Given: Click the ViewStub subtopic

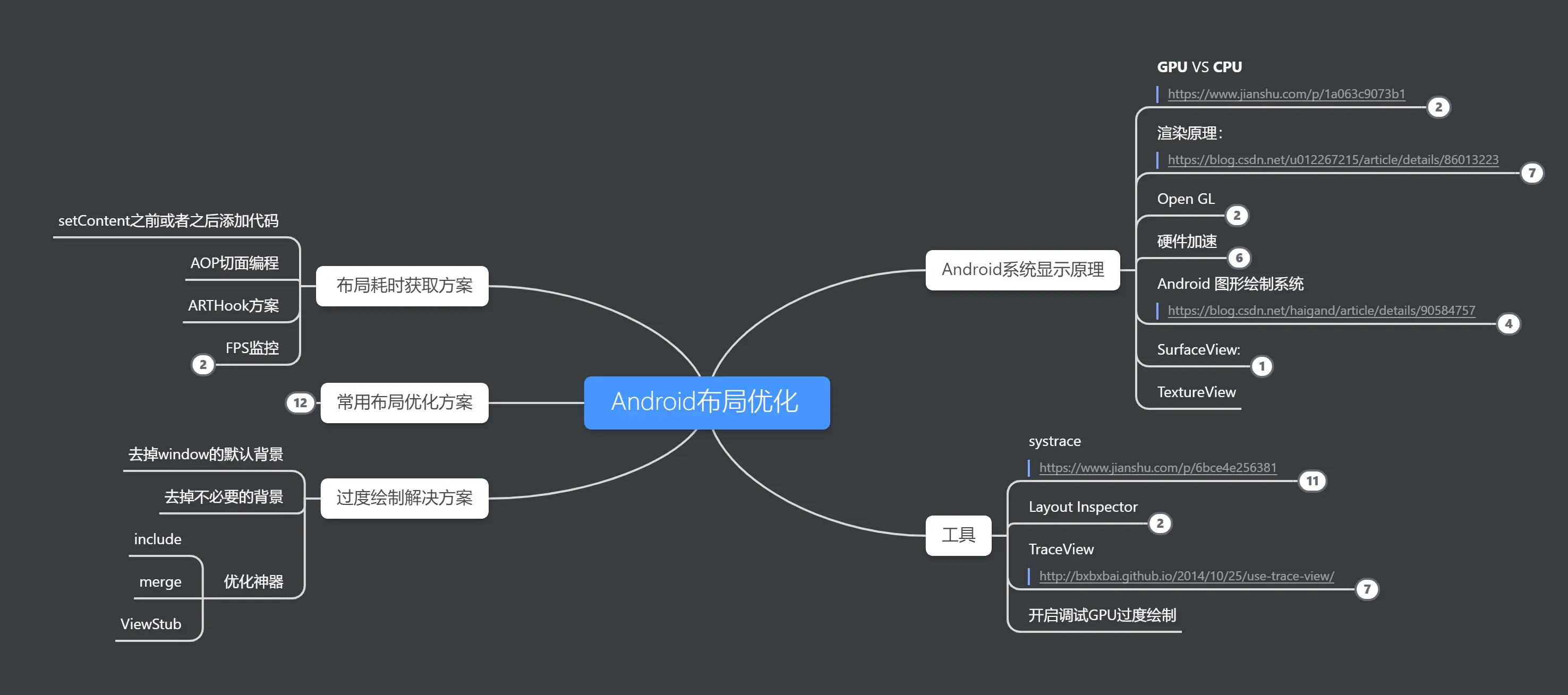Looking at the screenshot, I should pyautogui.click(x=151, y=624).
